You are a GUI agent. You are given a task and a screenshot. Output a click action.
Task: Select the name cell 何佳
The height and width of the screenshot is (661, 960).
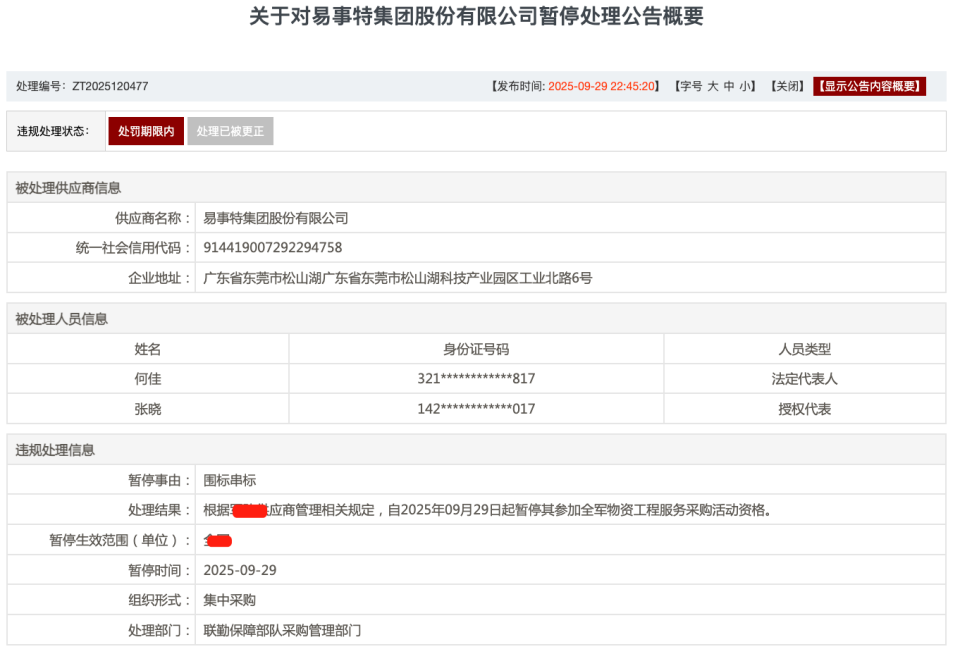pos(148,379)
